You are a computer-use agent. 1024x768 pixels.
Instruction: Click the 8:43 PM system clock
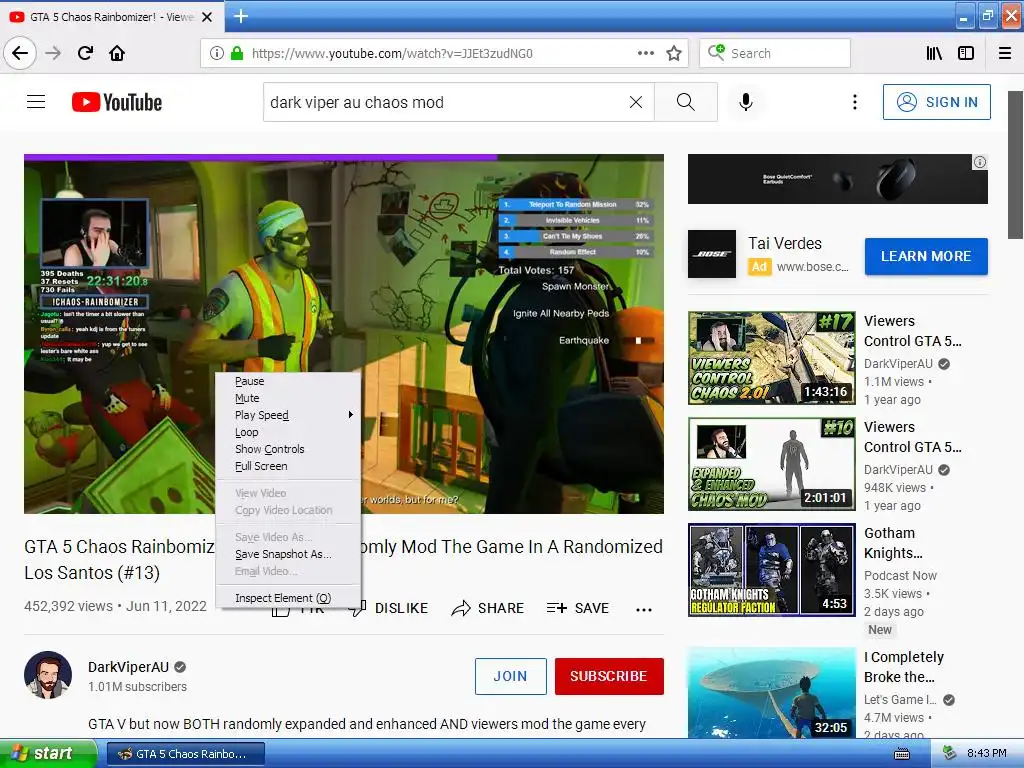(986, 754)
